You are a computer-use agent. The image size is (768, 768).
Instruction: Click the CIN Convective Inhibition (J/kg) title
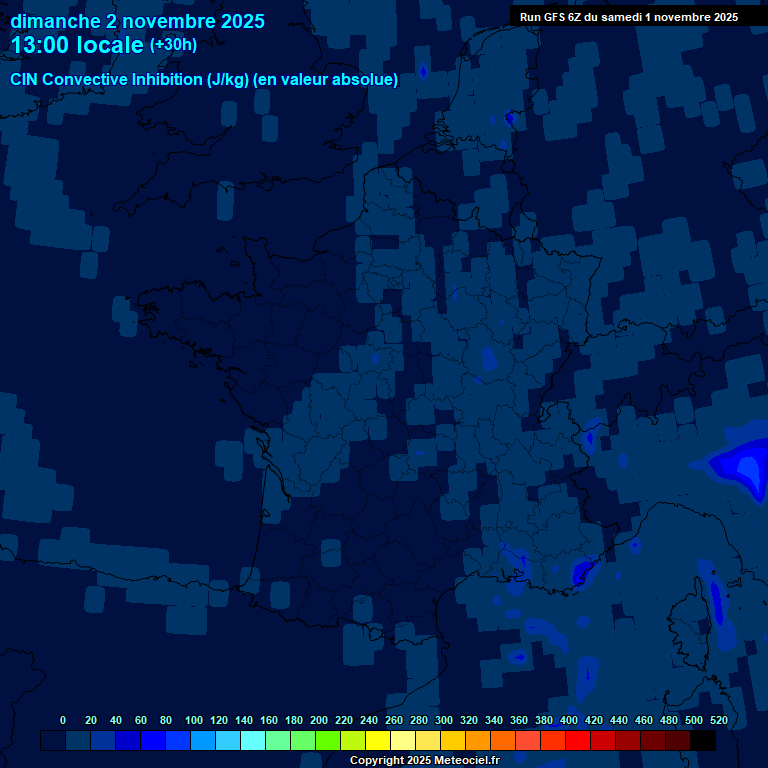point(129,80)
